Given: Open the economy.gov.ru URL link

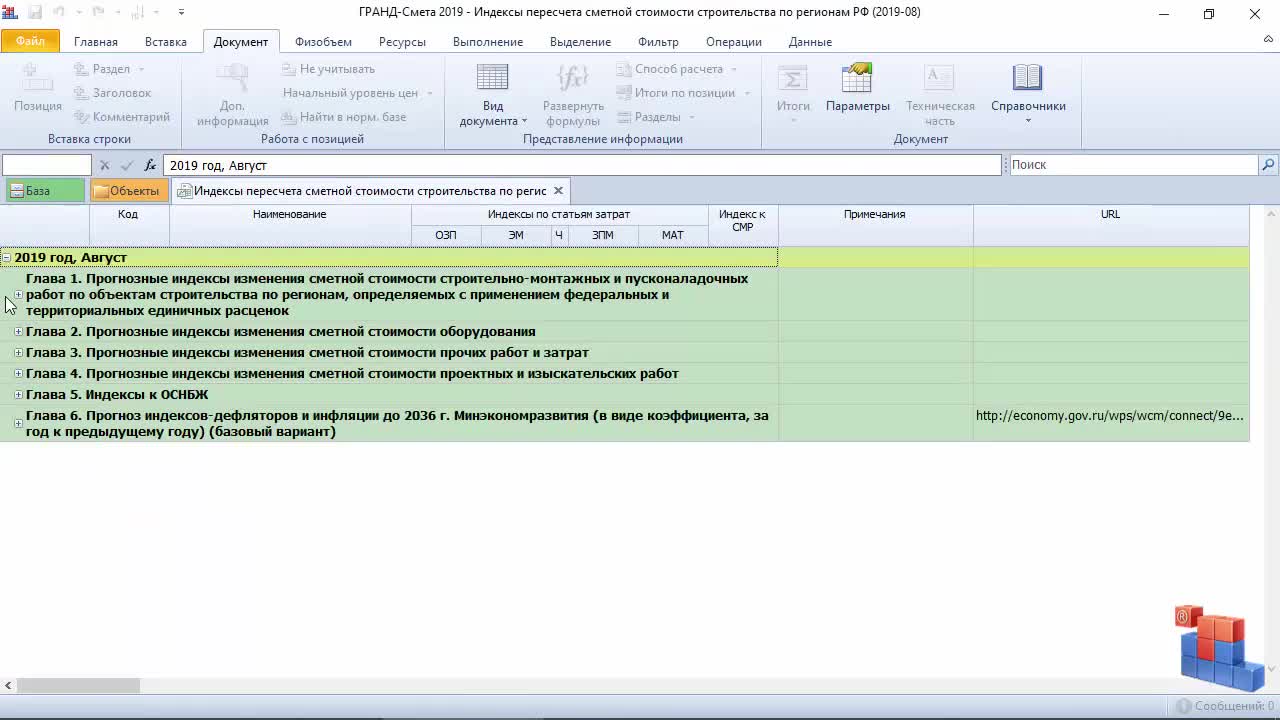Looking at the screenshot, I should 1110,416.
